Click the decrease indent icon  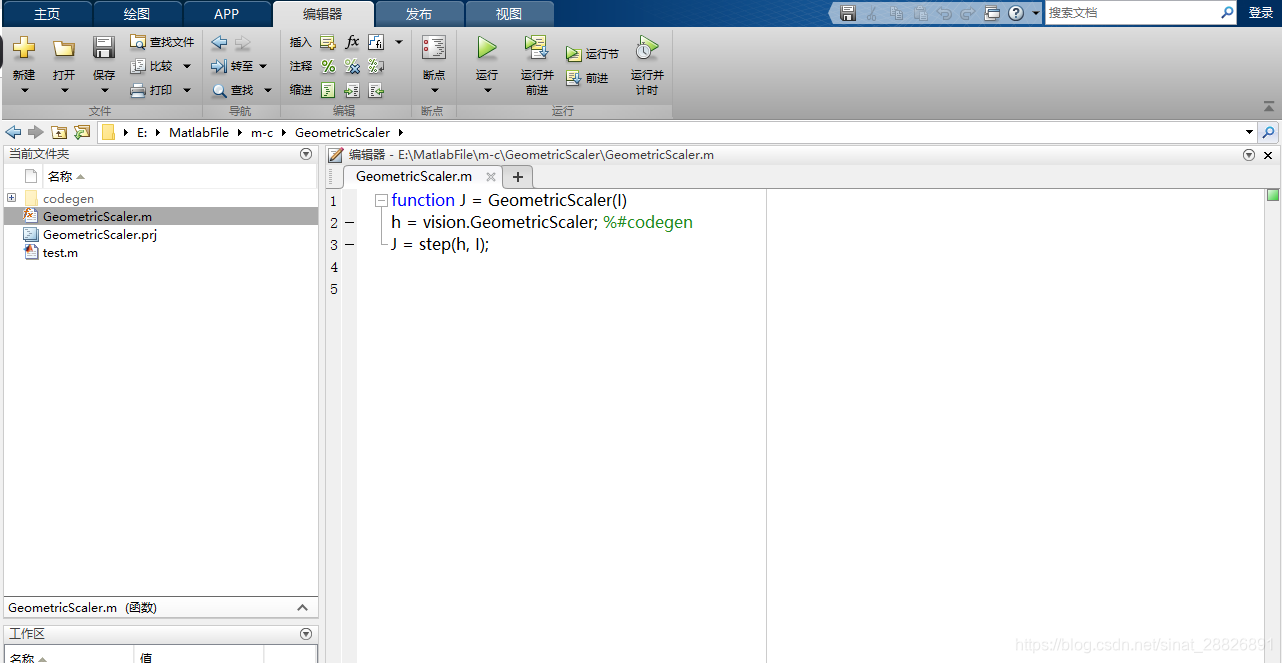pos(376,90)
